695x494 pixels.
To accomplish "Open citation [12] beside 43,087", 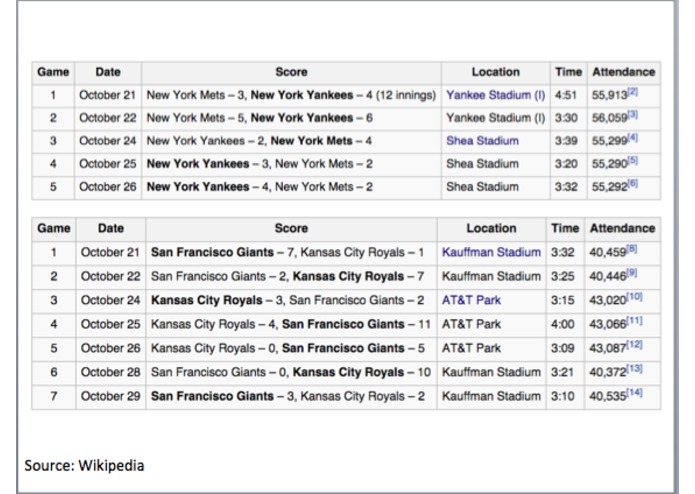I will click(634, 345).
